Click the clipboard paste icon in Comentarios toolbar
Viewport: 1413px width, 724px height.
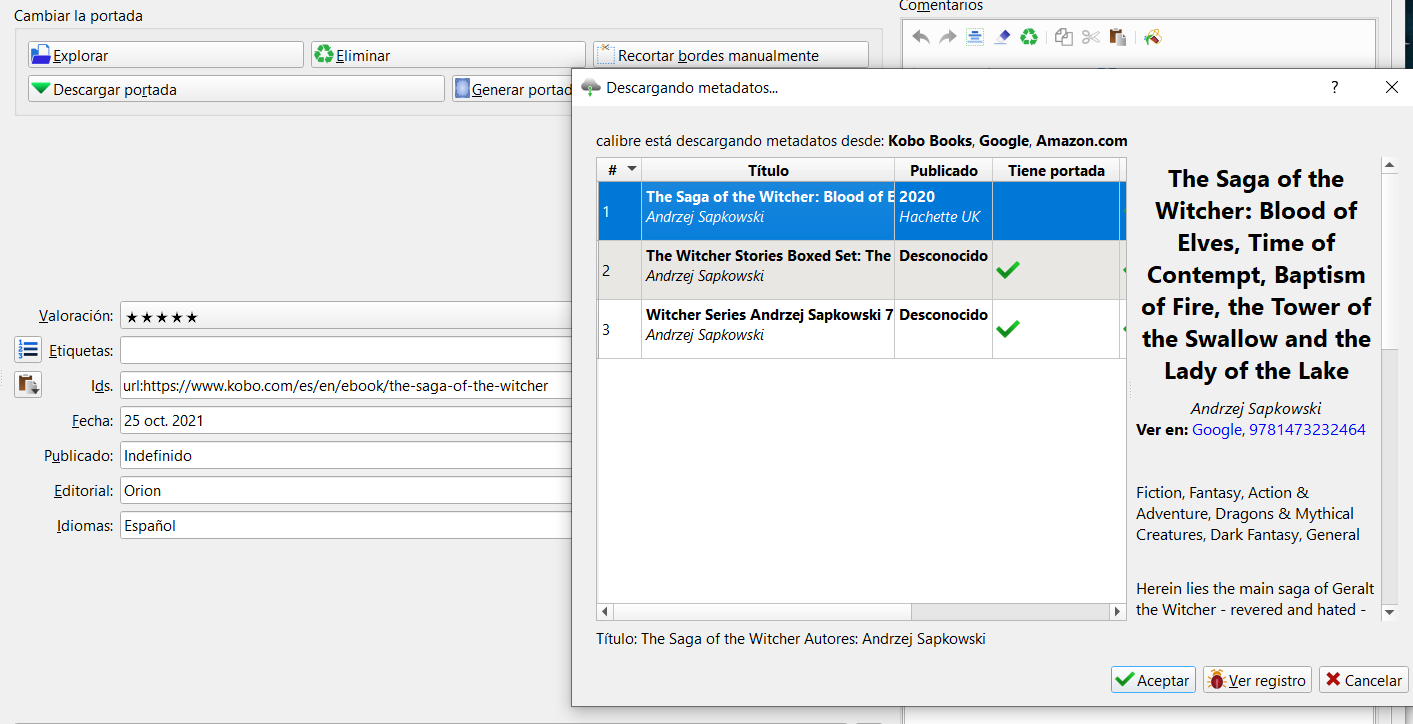1118,37
